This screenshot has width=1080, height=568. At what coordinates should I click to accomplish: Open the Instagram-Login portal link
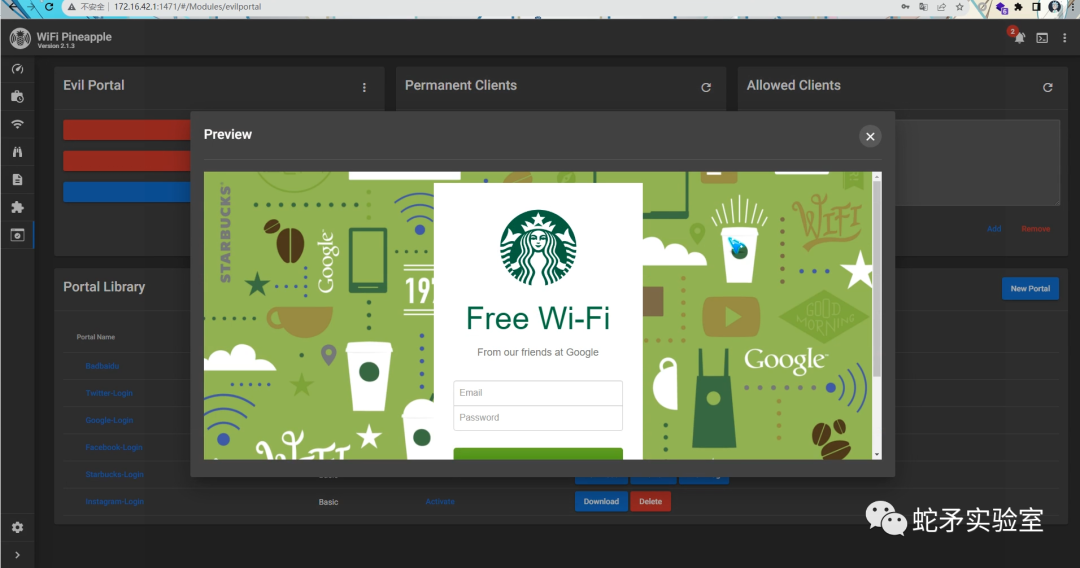[x=114, y=502]
